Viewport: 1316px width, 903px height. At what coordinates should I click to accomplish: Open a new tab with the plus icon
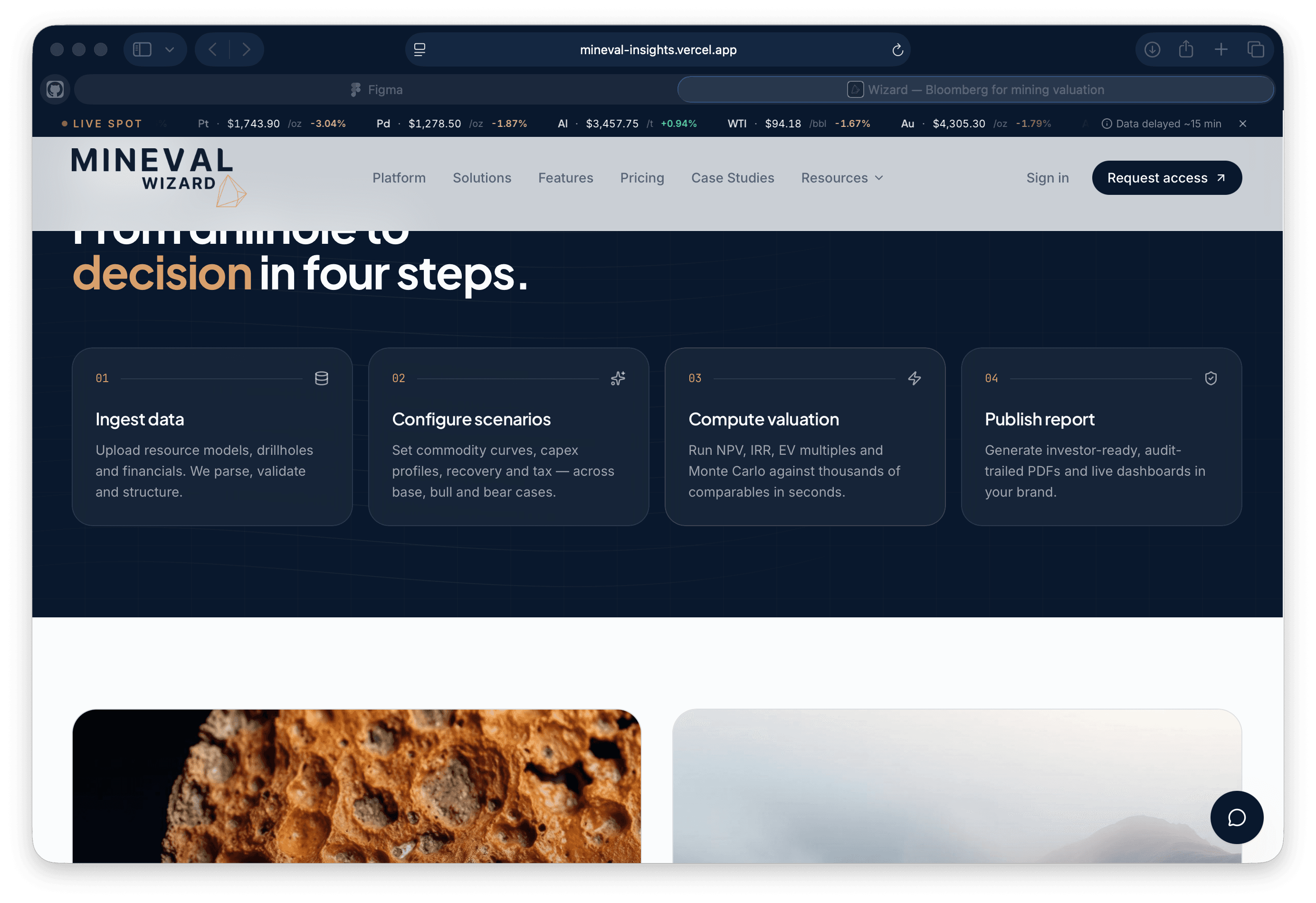[x=1221, y=50]
